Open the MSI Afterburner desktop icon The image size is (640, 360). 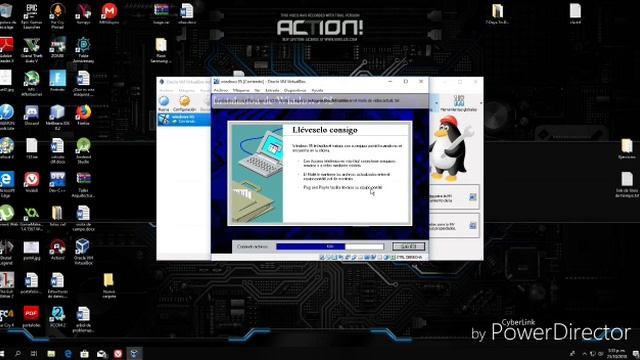tap(31, 84)
